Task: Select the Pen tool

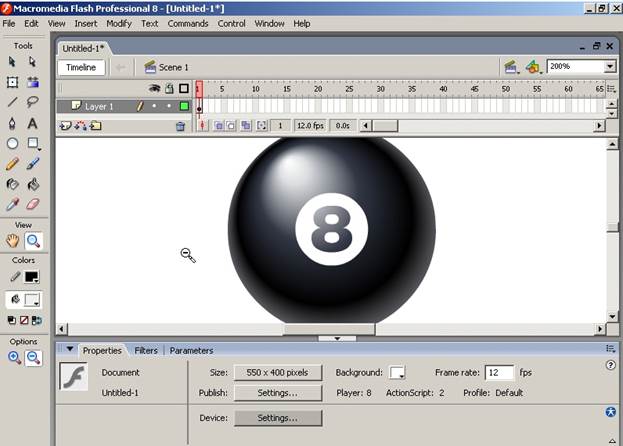Action: click(12, 123)
